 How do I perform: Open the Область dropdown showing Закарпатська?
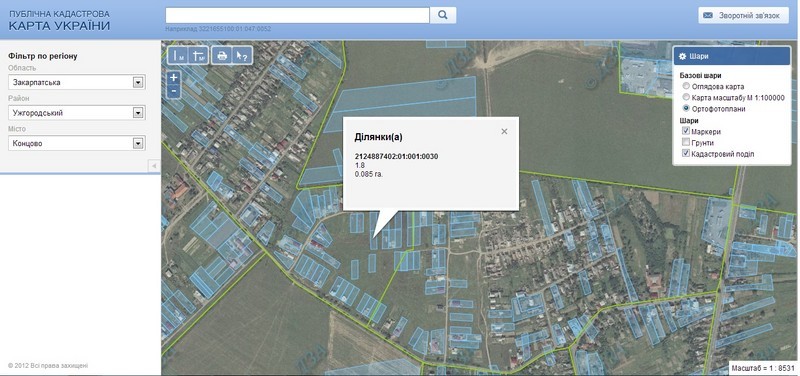click(77, 82)
